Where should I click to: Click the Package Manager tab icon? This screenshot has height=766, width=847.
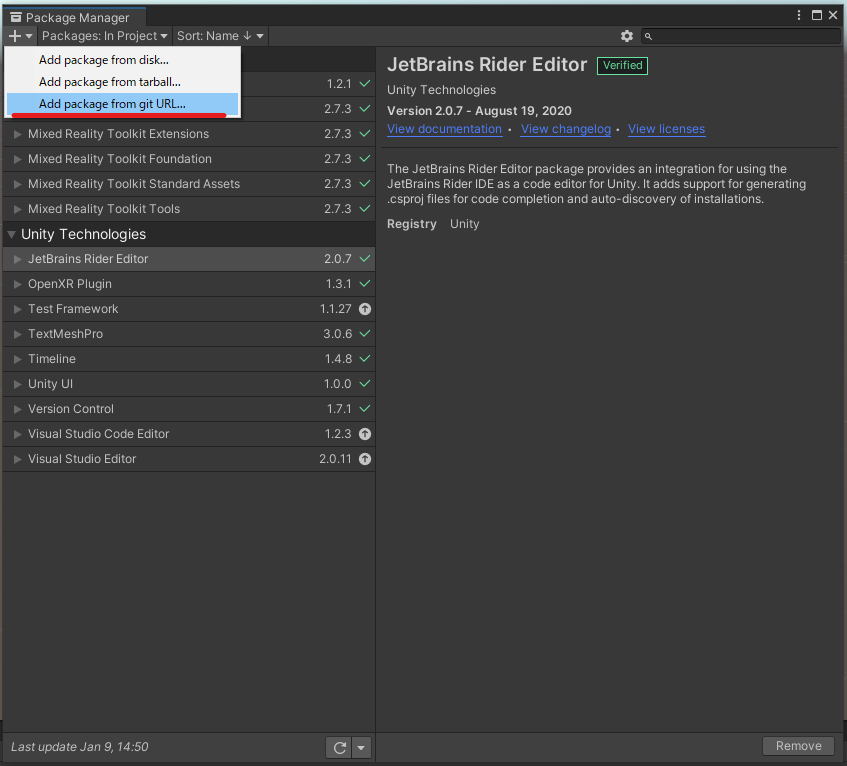[16, 17]
